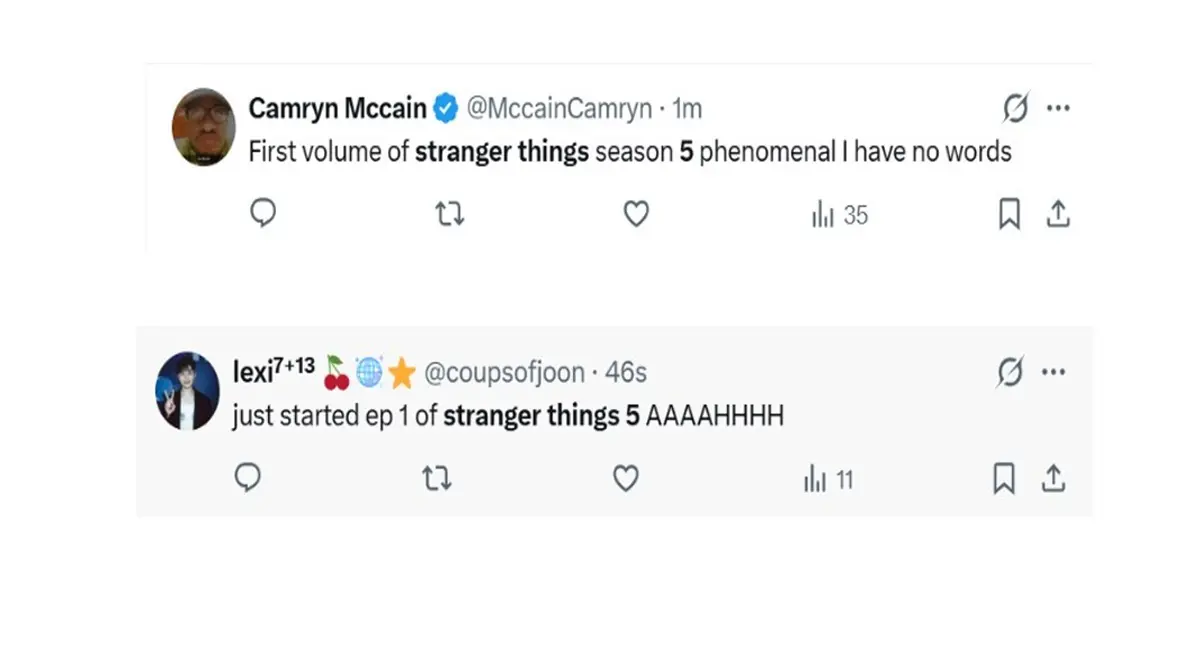Bookmark Camryn Mccain's tweet

[x=1009, y=214]
